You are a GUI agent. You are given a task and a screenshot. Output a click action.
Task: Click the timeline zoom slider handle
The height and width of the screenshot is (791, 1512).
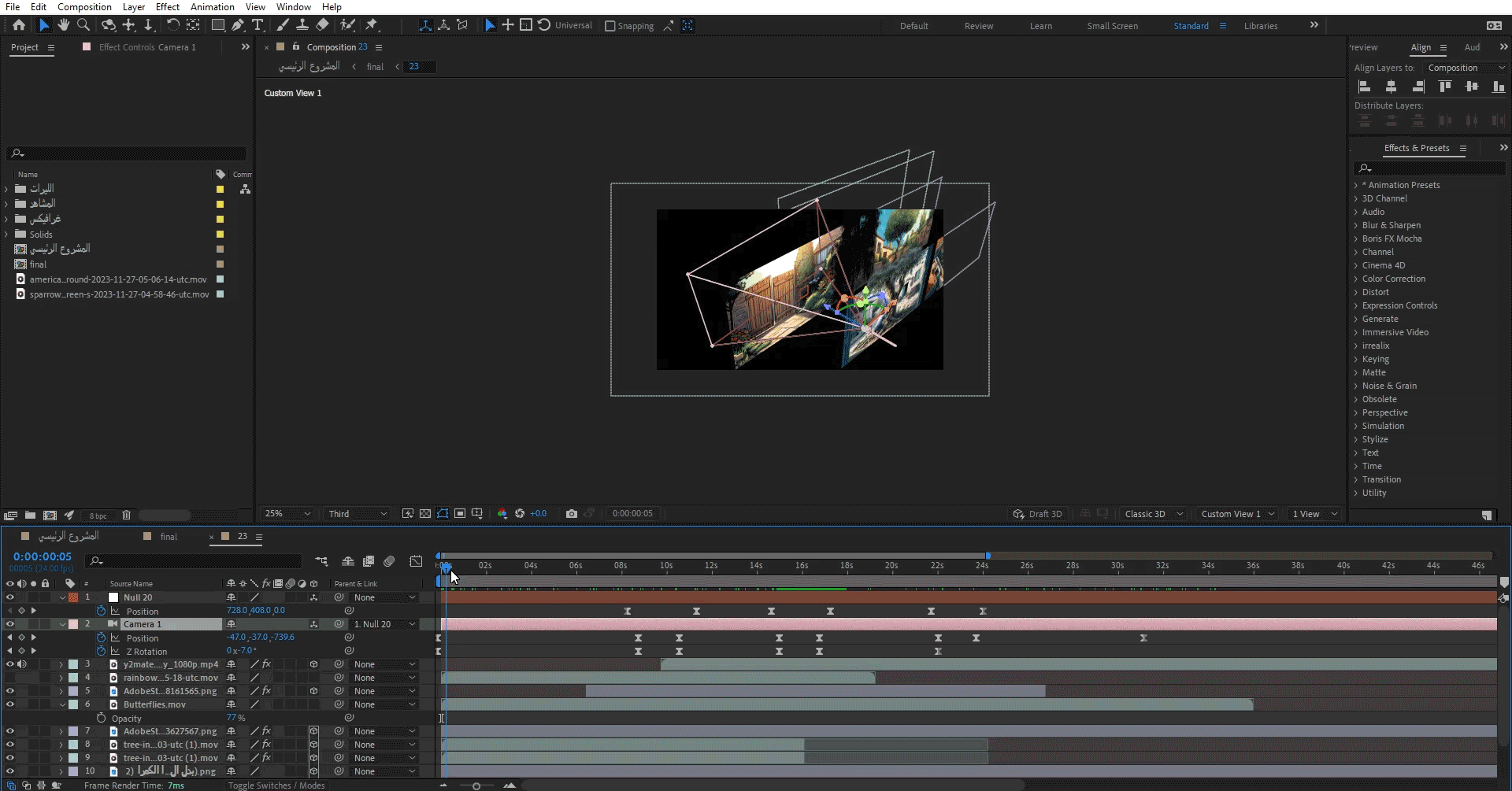[476, 785]
